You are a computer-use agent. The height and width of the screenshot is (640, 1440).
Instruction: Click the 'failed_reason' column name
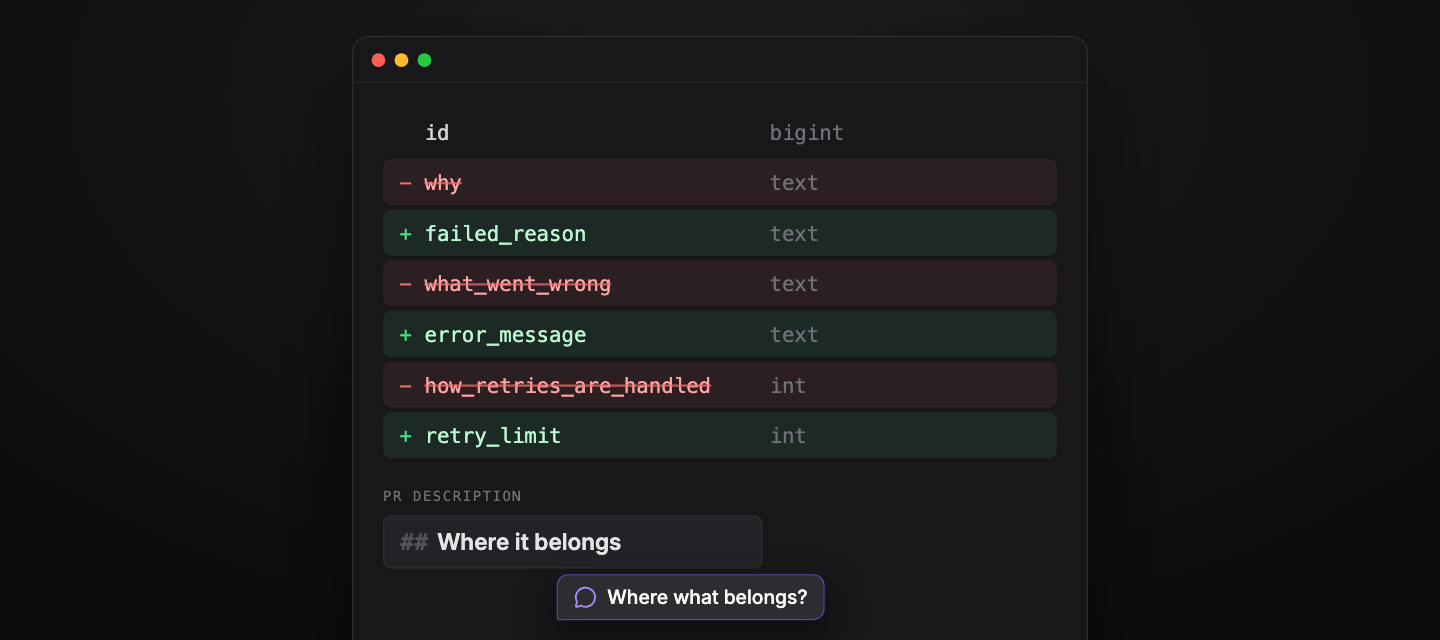[505, 234]
